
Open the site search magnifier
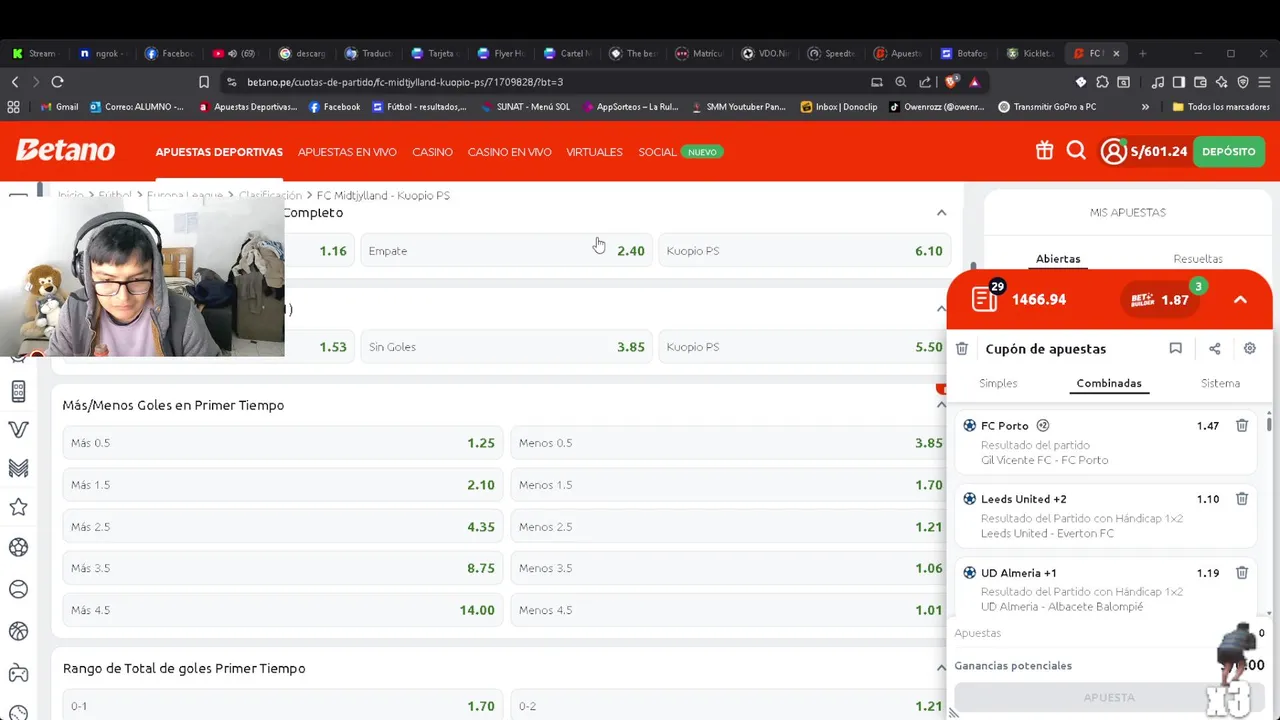[x=1076, y=151]
